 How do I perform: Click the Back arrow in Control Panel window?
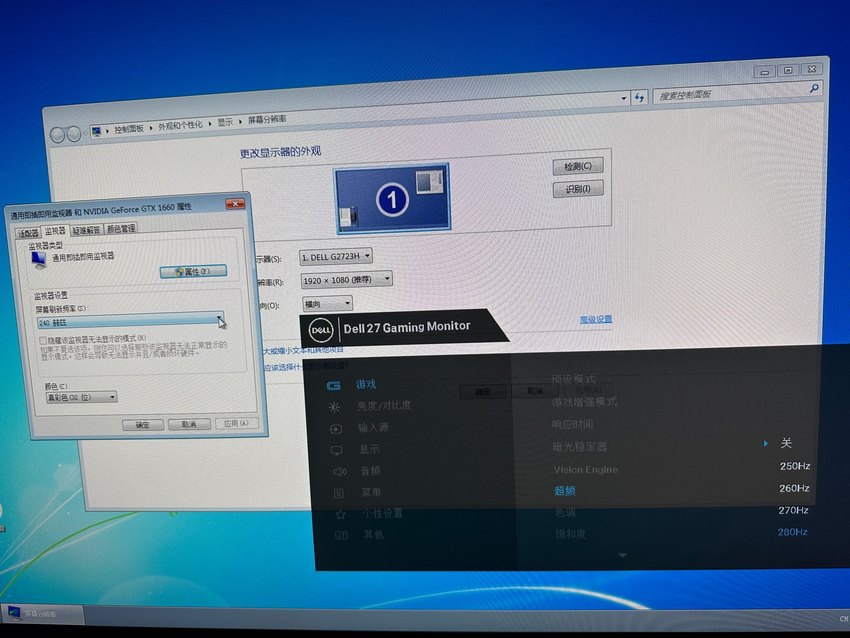57,134
